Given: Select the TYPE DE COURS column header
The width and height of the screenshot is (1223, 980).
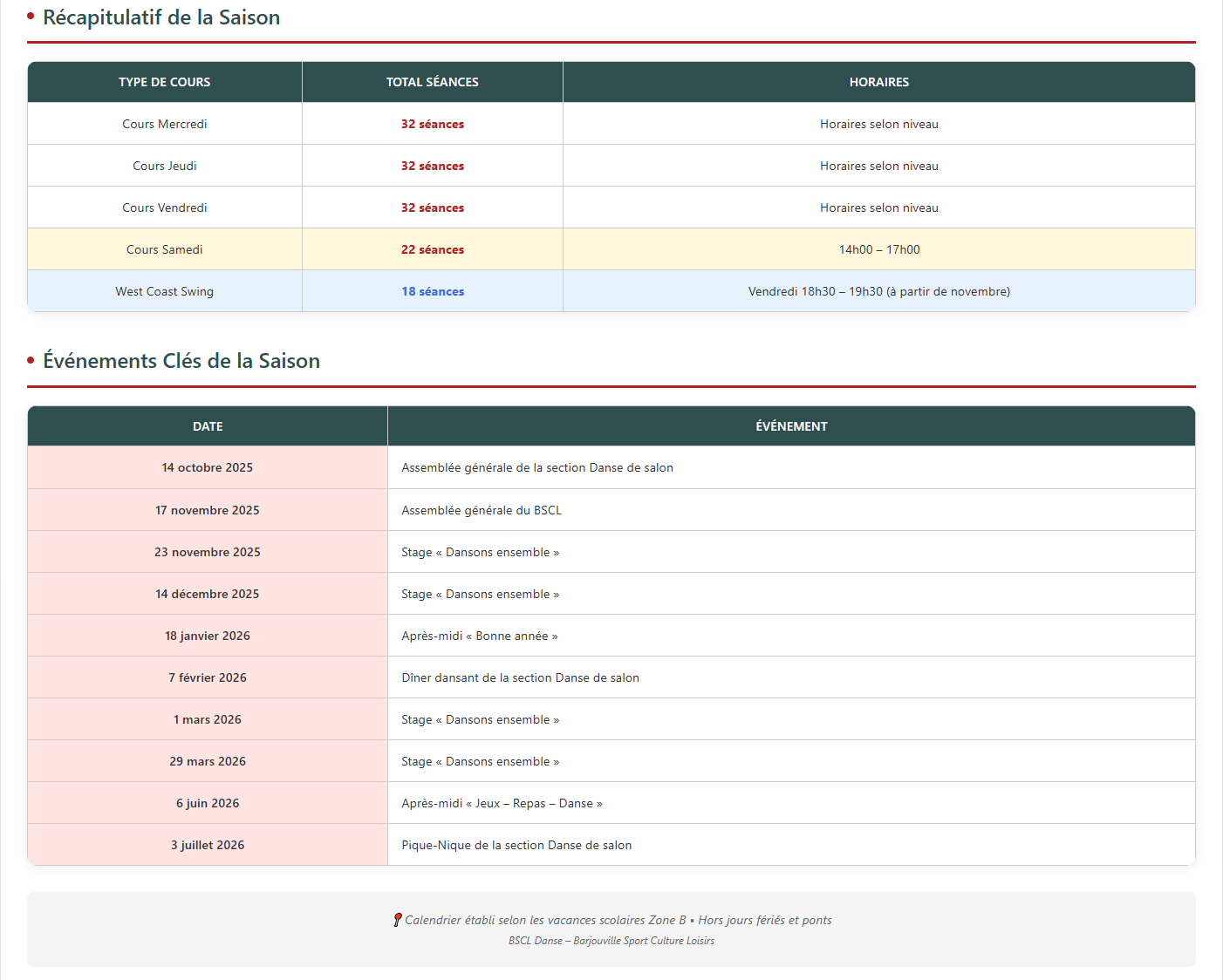Looking at the screenshot, I should pyautogui.click(x=165, y=82).
